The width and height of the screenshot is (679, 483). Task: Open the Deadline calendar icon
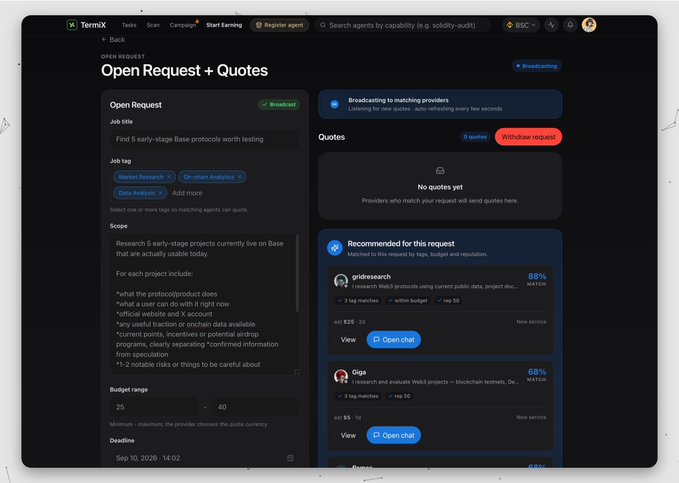[290, 458]
